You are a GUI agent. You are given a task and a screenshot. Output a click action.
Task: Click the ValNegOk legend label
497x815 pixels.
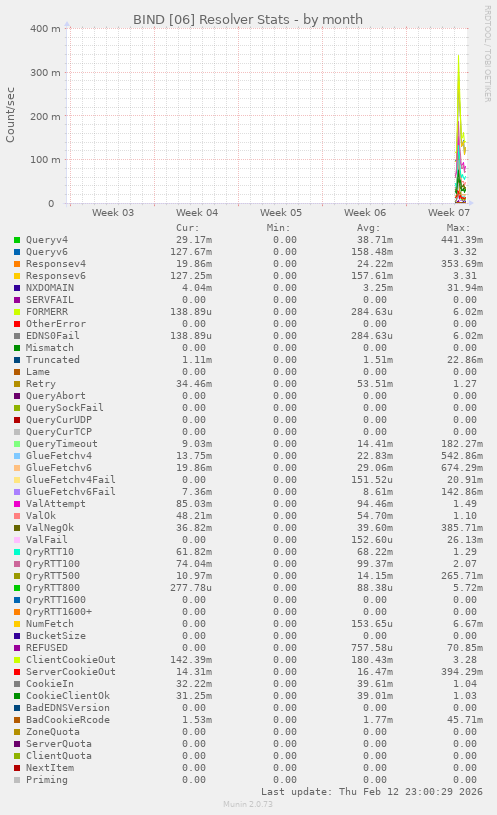click(x=50, y=527)
